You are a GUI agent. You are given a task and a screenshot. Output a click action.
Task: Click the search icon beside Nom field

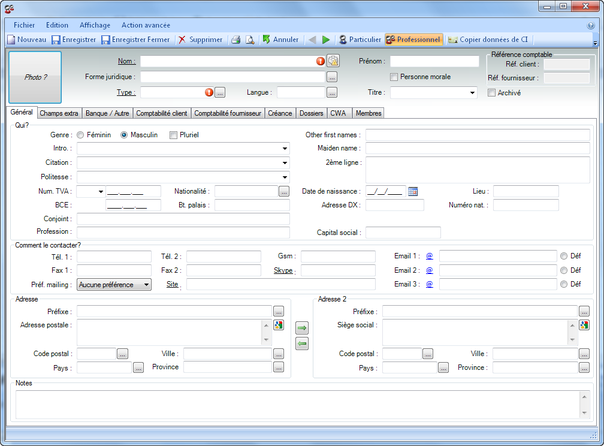click(333, 62)
